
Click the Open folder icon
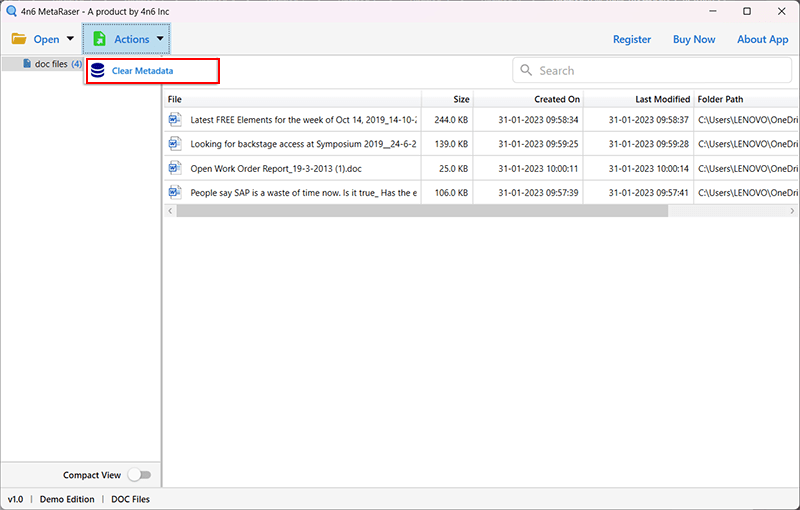[19, 39]
